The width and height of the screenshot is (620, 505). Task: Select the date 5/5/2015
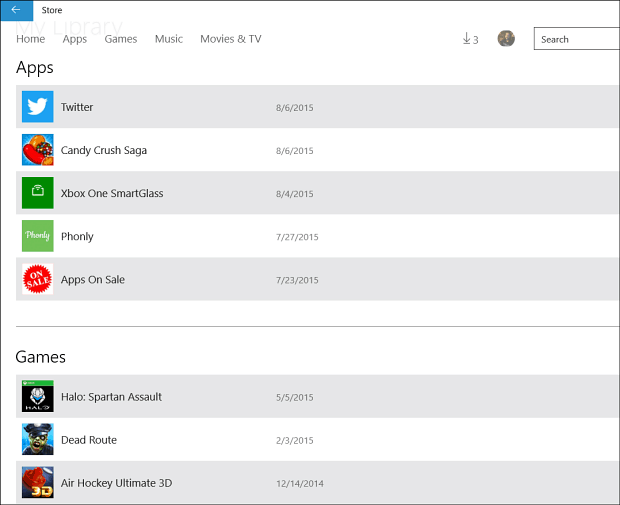pos(295,397)
